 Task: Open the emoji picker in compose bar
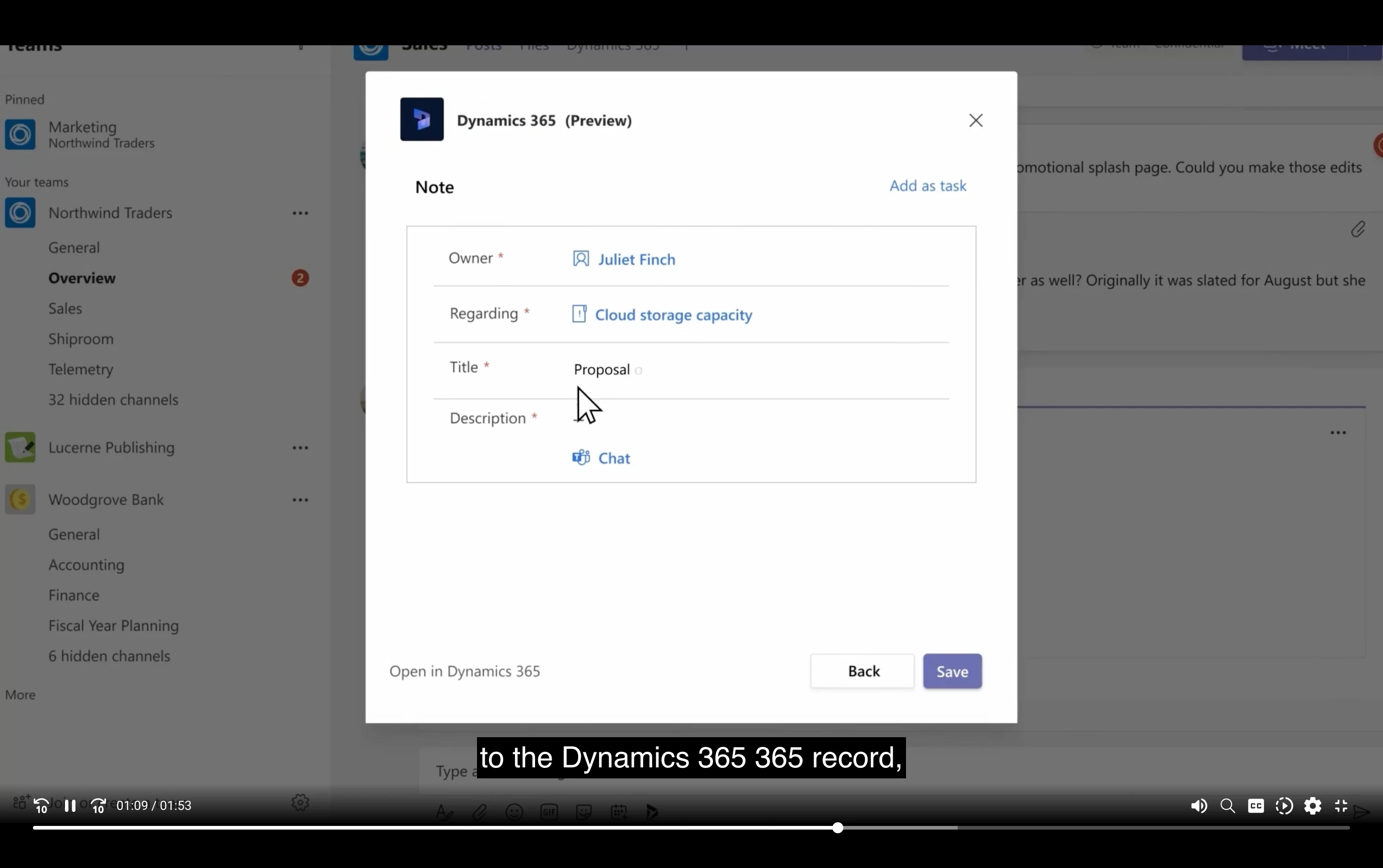tap(515, 812)
